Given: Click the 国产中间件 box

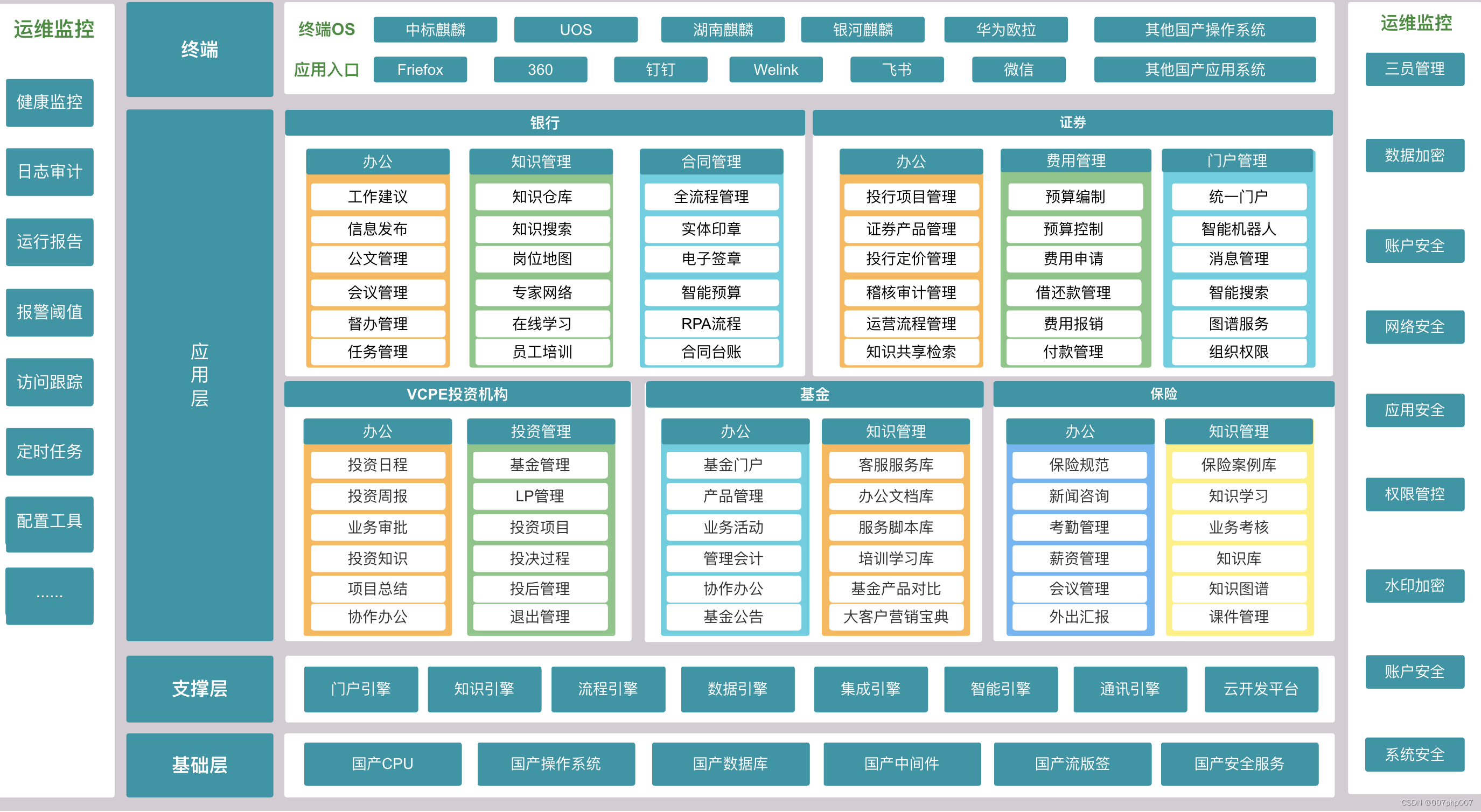Looking at the screenshot, I should tap(902, 764).
